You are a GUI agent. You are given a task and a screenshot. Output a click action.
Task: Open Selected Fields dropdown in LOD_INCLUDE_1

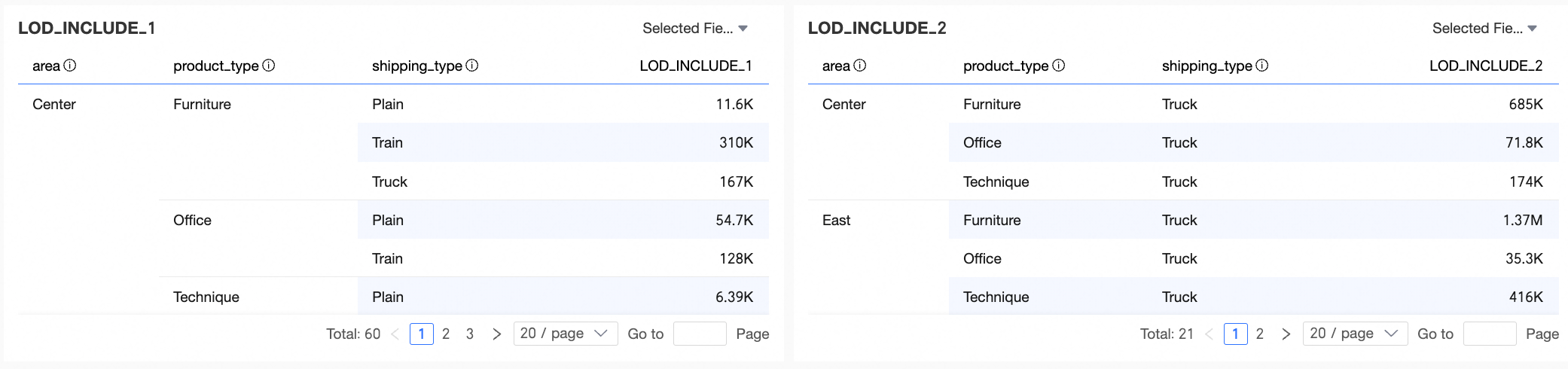tap(695, 29)
